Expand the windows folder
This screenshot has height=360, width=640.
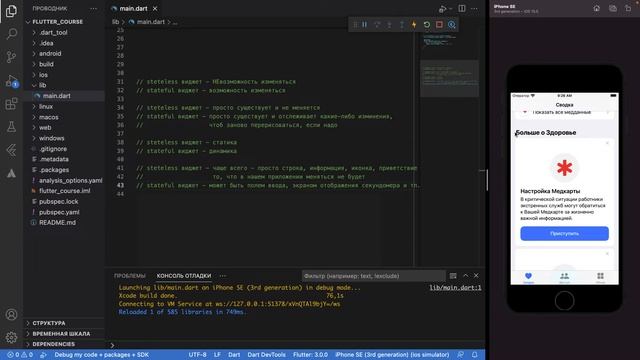point(51,138)
